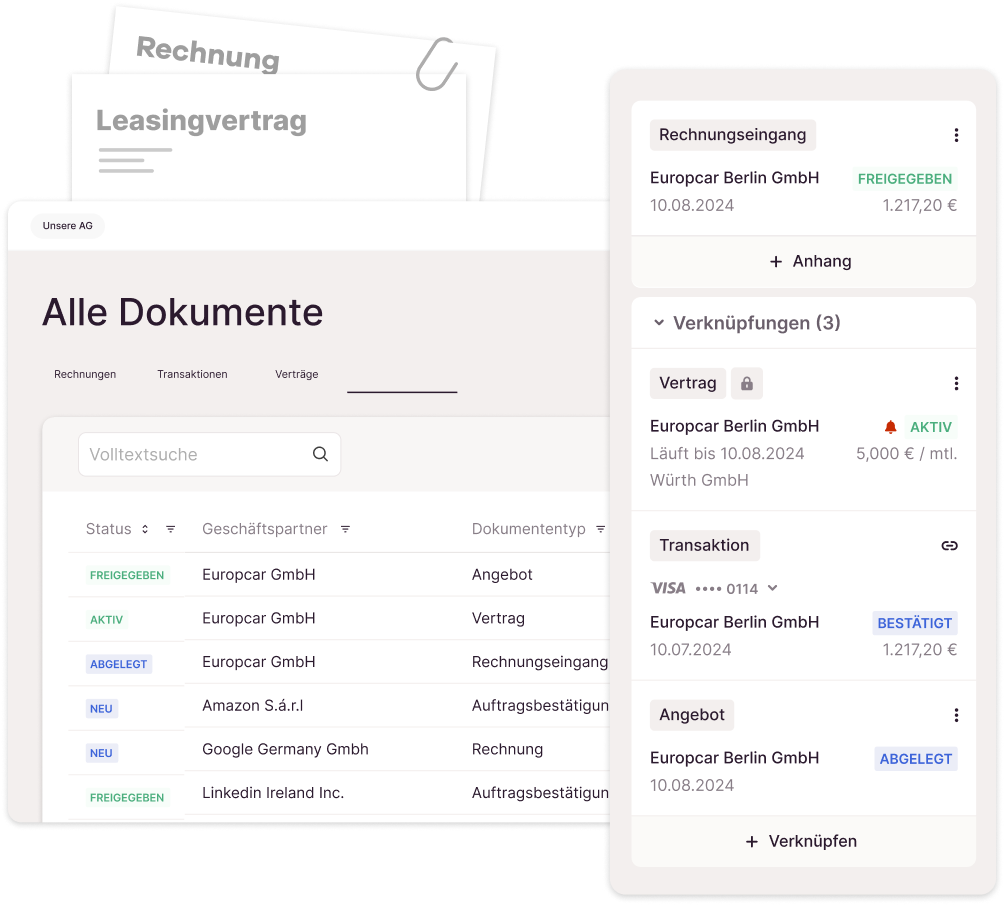The width and height of the screenshot is (1004, 905).
Task: Click the filter icon next to Dokumententyp
Action: coord(600,529)
